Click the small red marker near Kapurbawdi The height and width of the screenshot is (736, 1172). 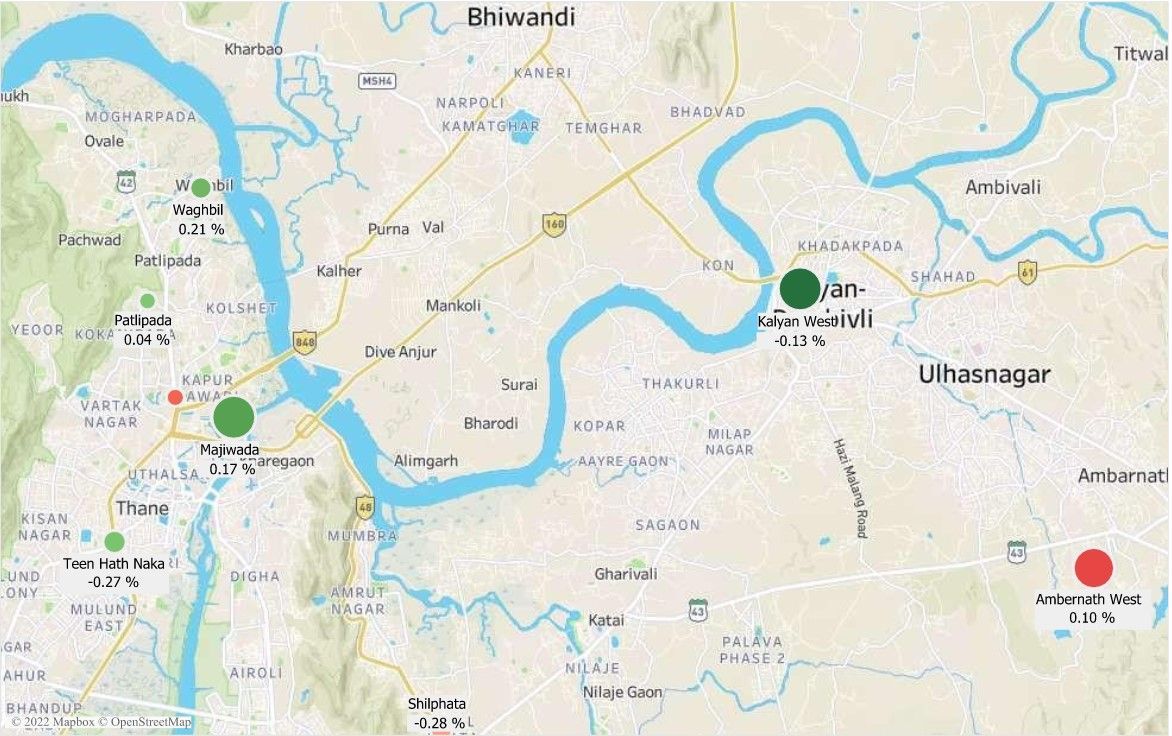pos(175,397)
